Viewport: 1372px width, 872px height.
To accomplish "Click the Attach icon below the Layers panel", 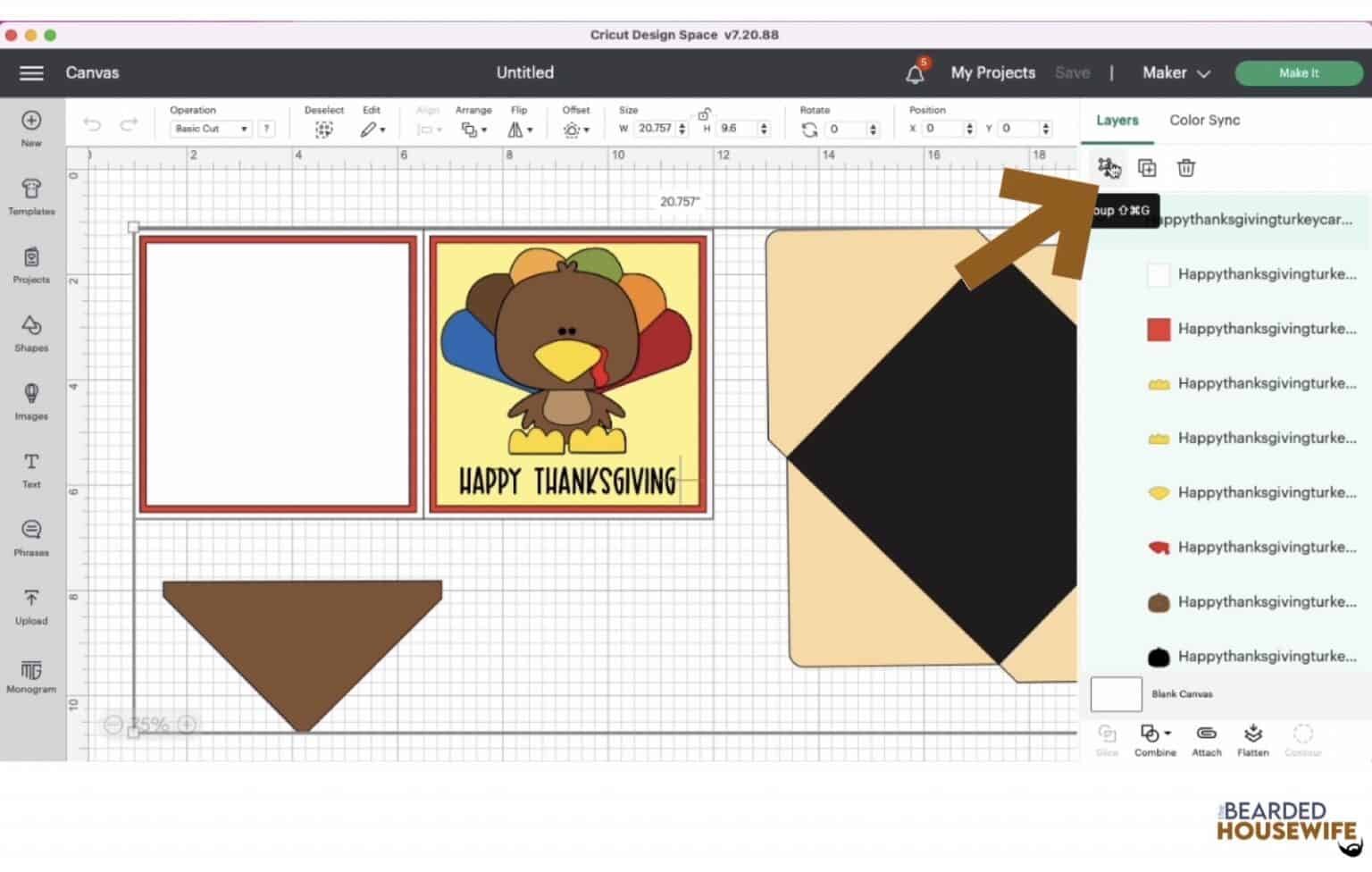I will [x=1207, y=737].
